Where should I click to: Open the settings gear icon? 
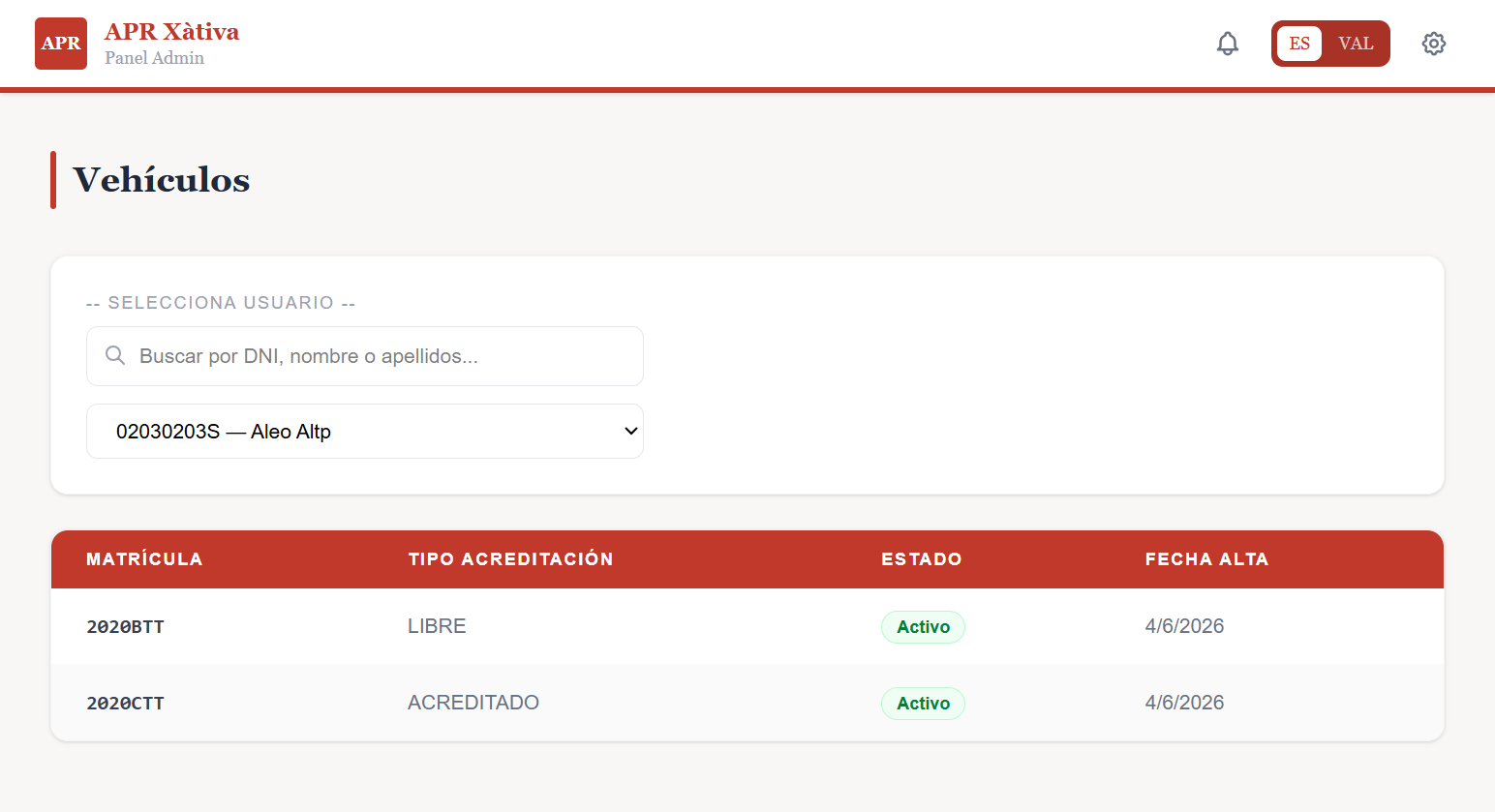point(1434,44)
